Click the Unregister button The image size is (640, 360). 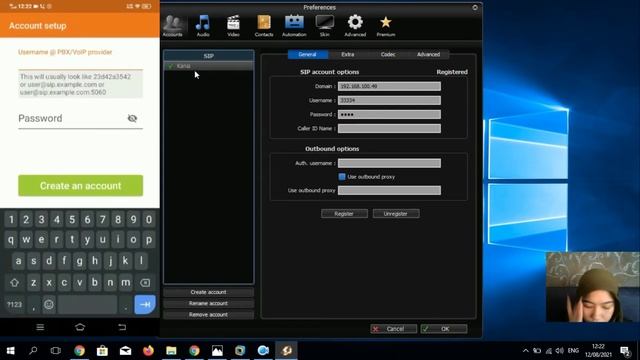[396, 213]
